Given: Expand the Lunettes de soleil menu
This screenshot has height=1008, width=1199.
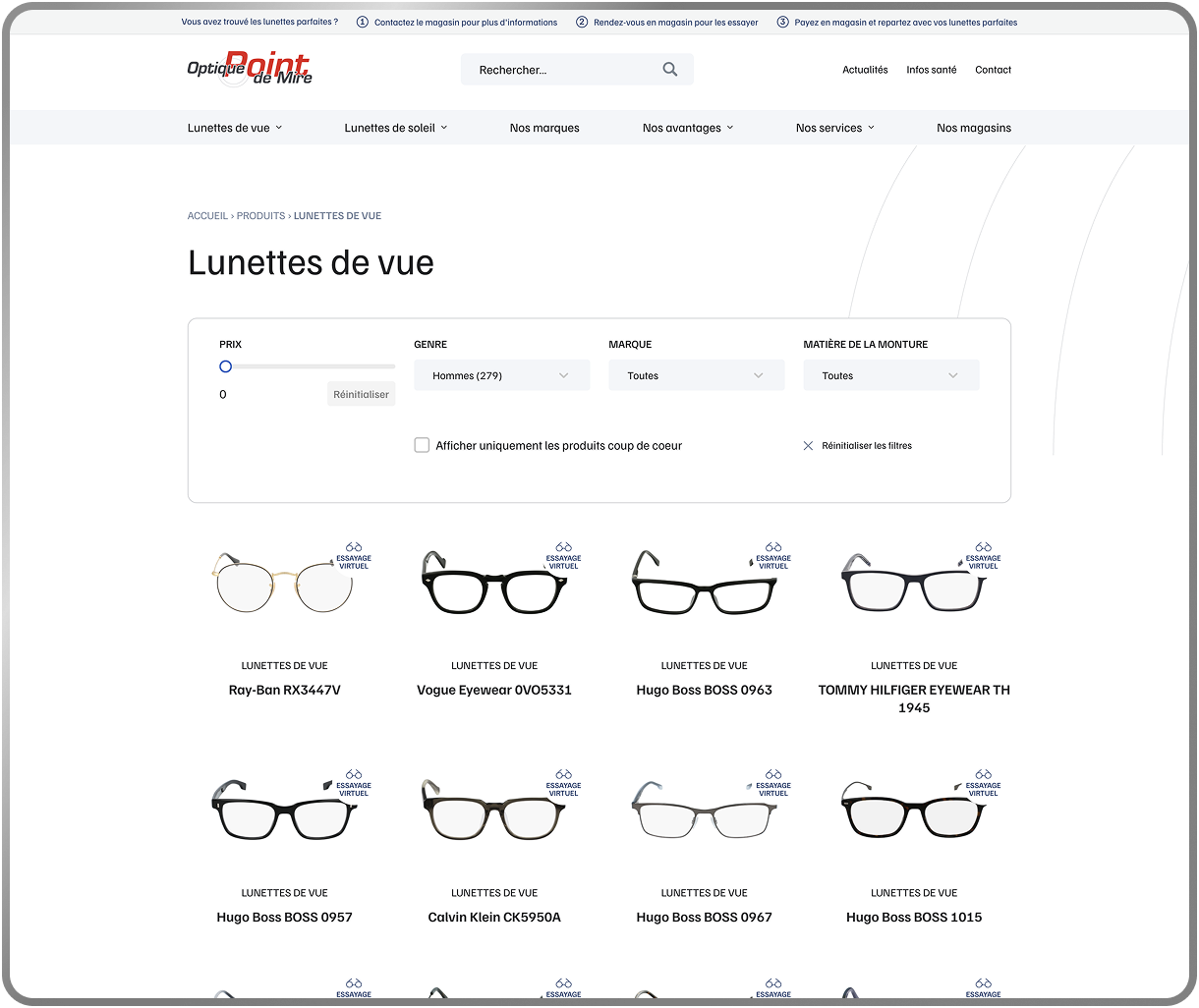Looking at the screenshot, I should pyautogui.click(x=396, y=128).
